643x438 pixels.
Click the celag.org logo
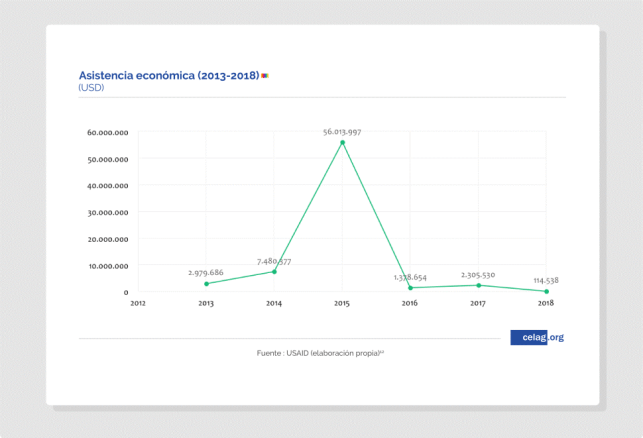coord(537,337)
